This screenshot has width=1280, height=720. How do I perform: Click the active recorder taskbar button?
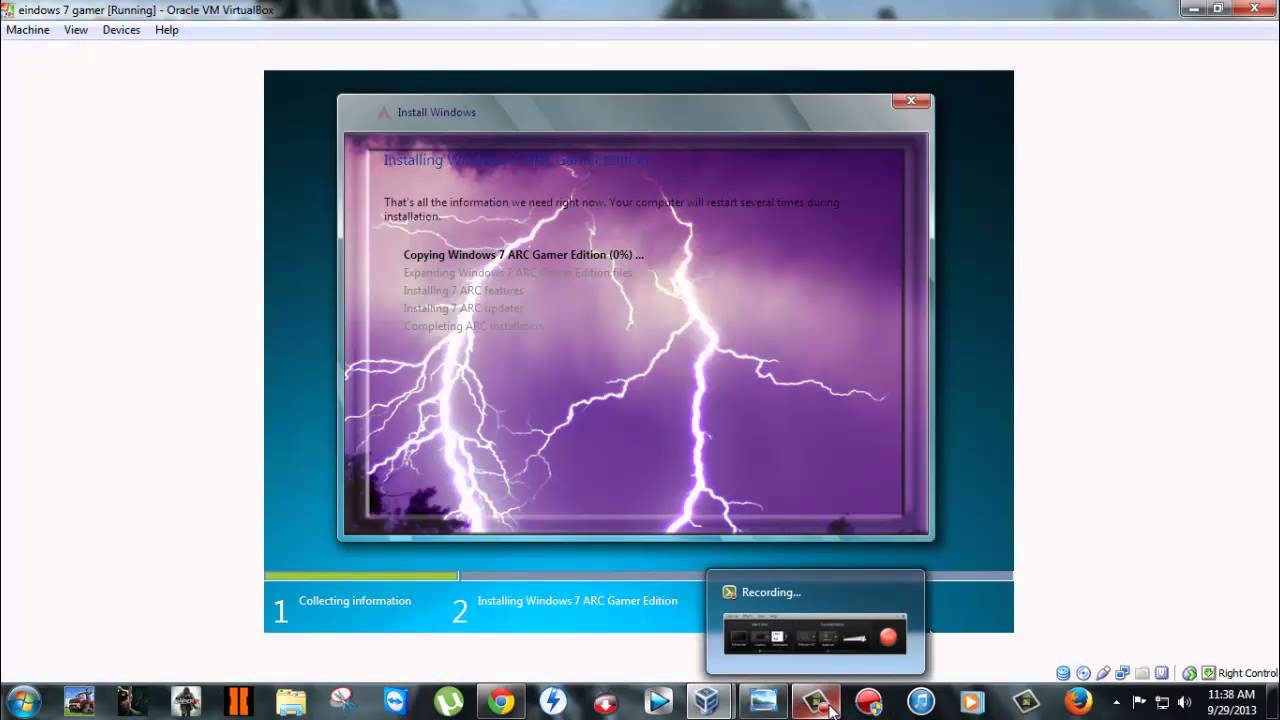816,702
